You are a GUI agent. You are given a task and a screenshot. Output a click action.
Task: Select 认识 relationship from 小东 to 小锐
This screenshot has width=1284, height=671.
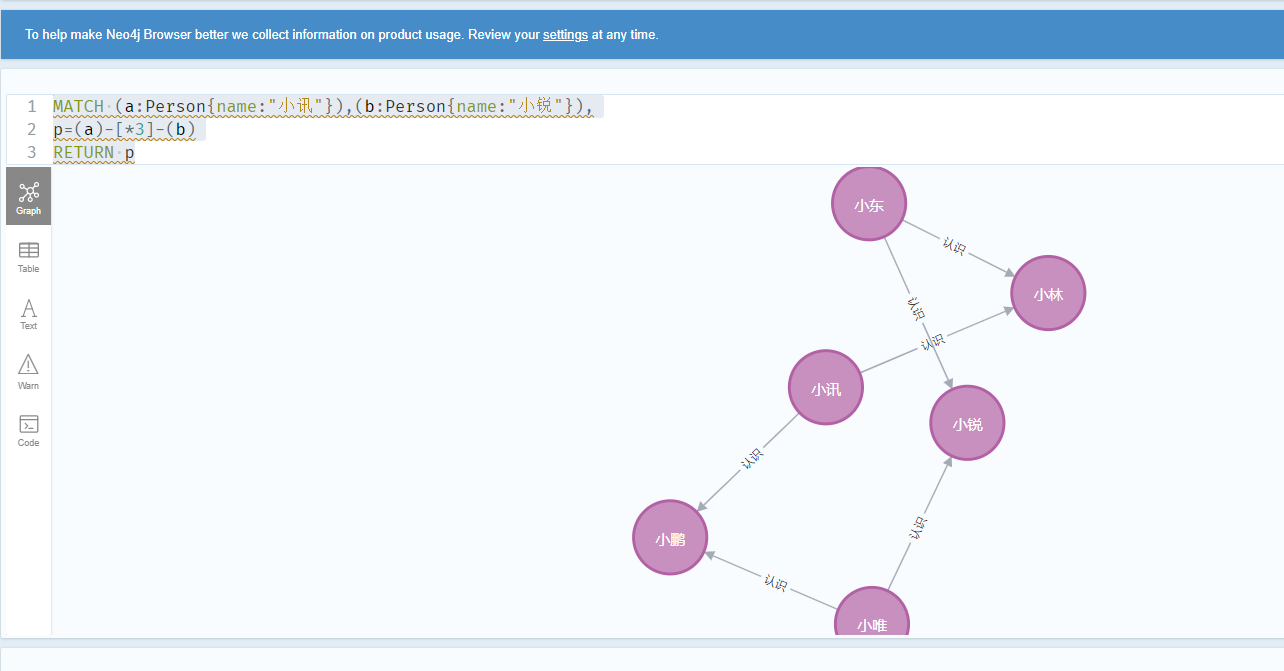point(914,306)
